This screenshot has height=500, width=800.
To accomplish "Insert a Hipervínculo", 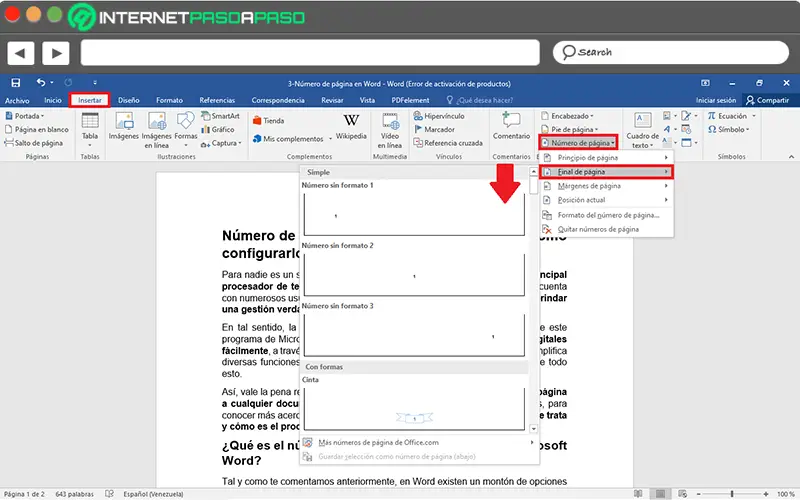I will [x=439, y=116].
